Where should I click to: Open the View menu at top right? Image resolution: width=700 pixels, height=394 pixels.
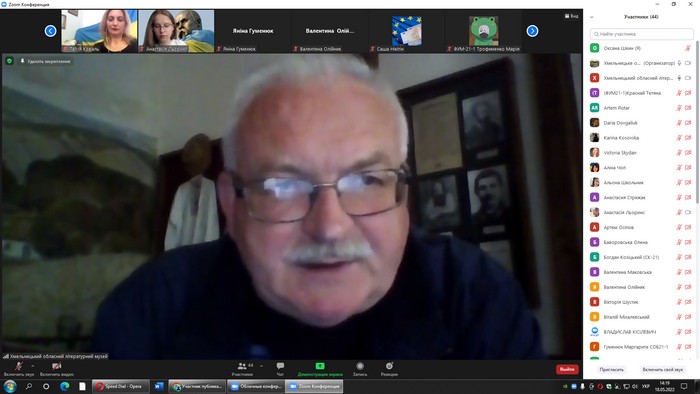(x=571, y=16)
